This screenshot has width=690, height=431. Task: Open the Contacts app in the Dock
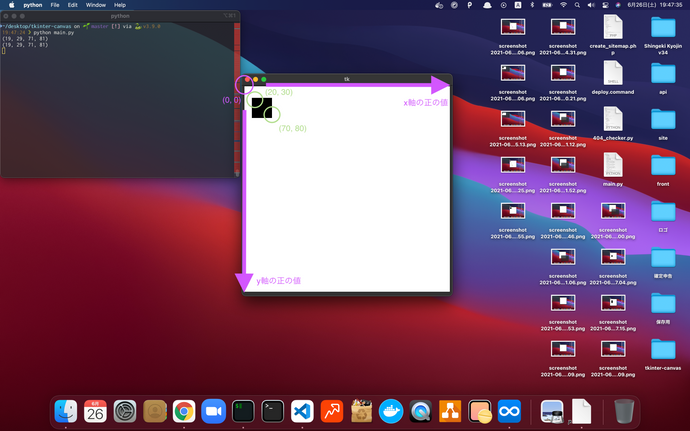click(x=154, y=411)
